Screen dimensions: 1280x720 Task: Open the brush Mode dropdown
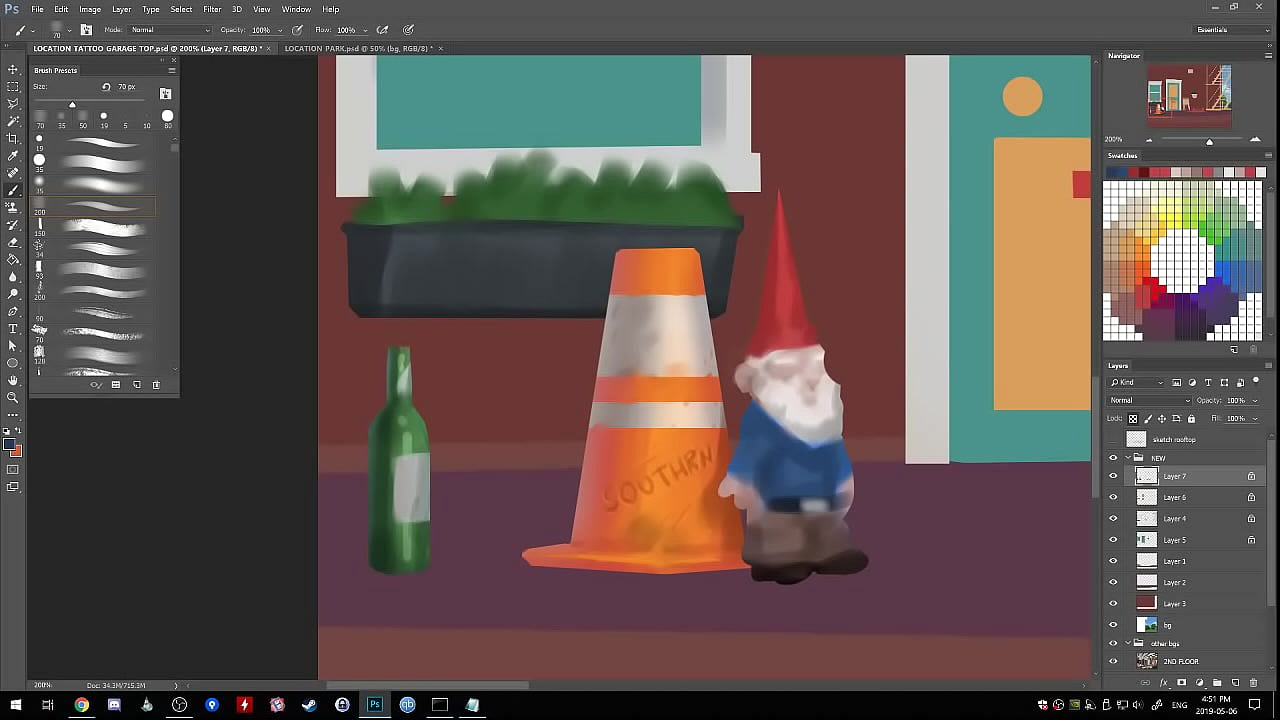pyautogui.click(x=170, y=30)
